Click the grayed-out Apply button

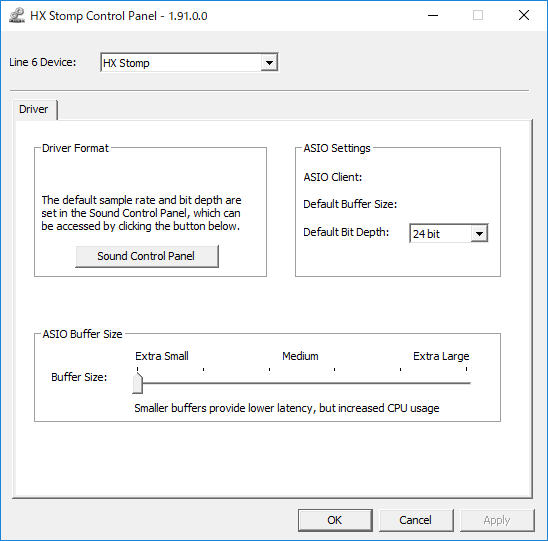(x=497, y=520)
